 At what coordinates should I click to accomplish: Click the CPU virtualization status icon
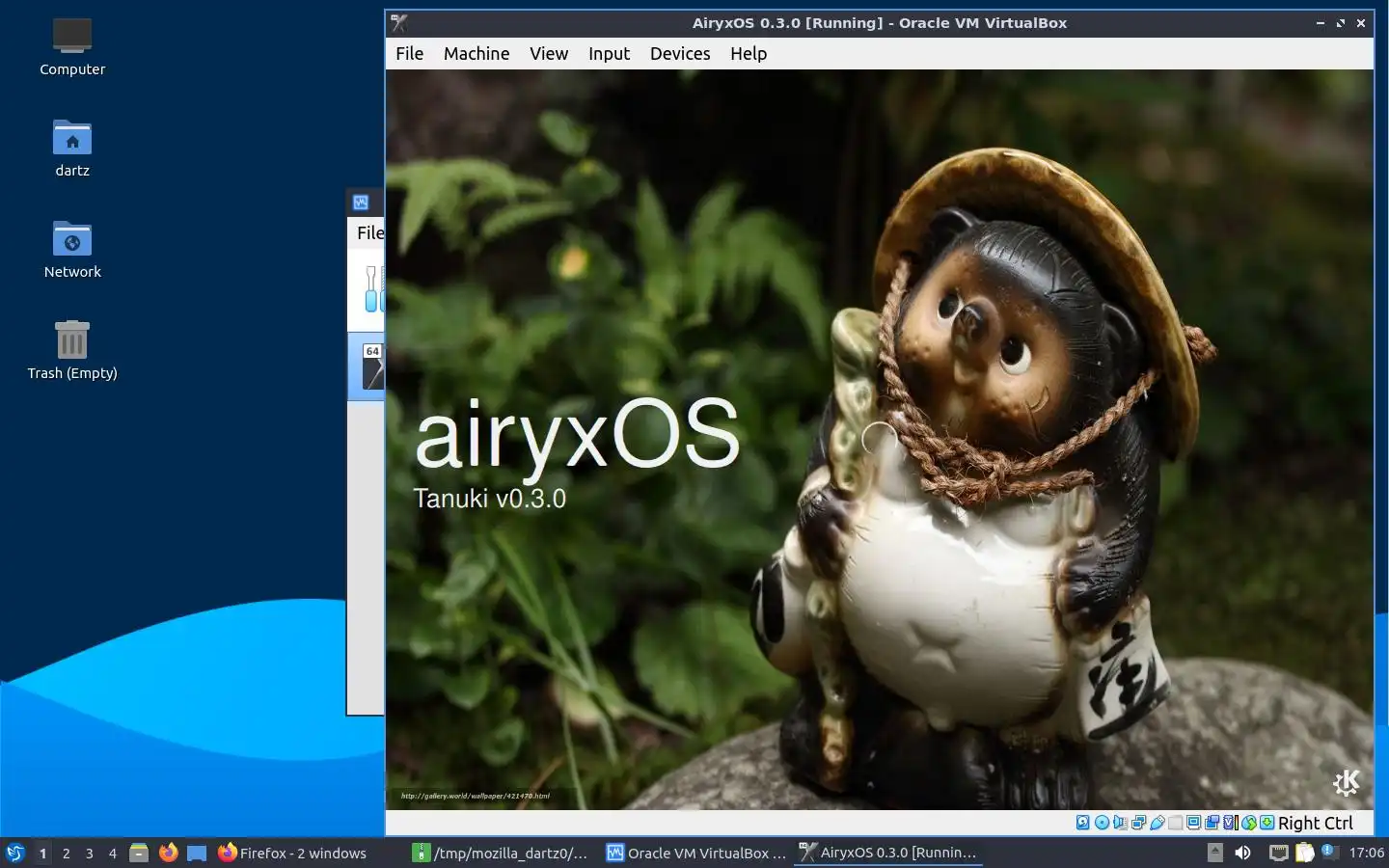1231,823
